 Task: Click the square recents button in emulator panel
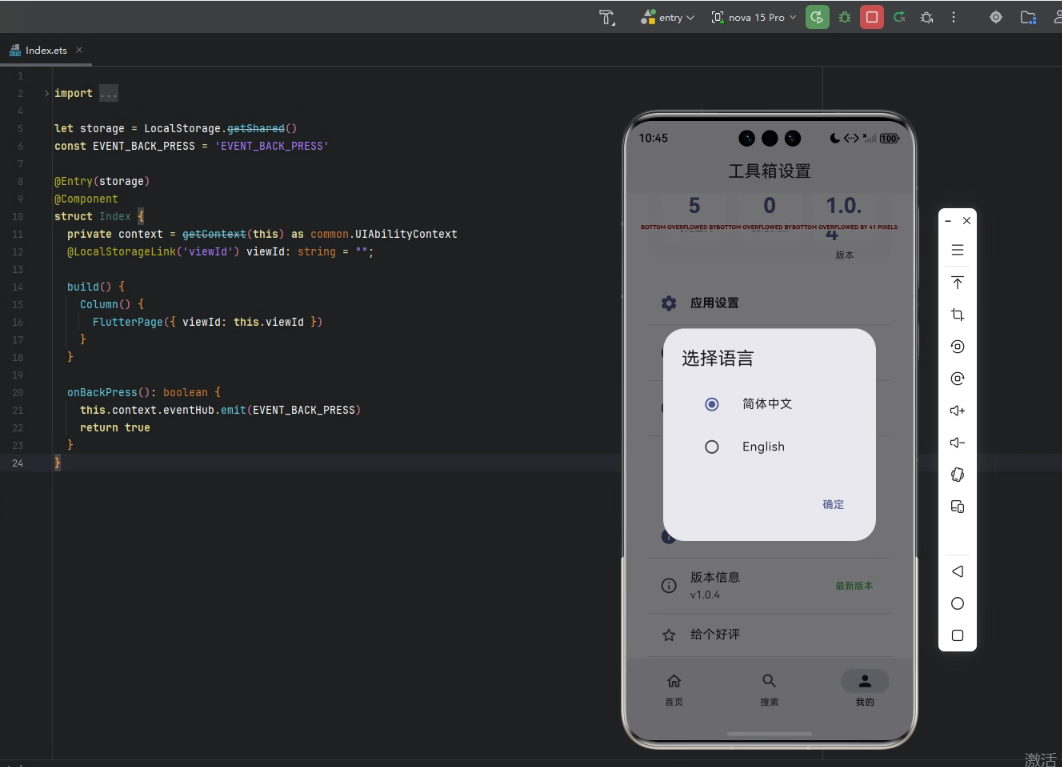[x=957, y=635]
